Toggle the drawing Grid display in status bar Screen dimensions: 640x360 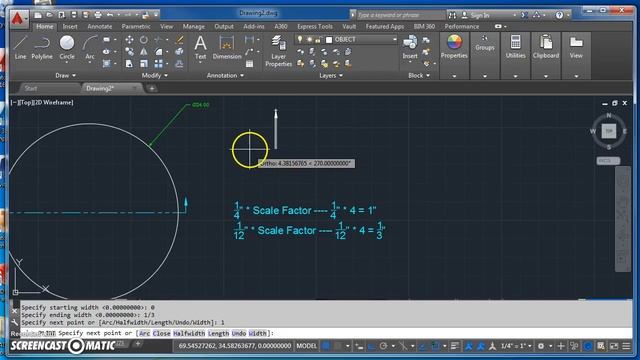coord(326,346)
